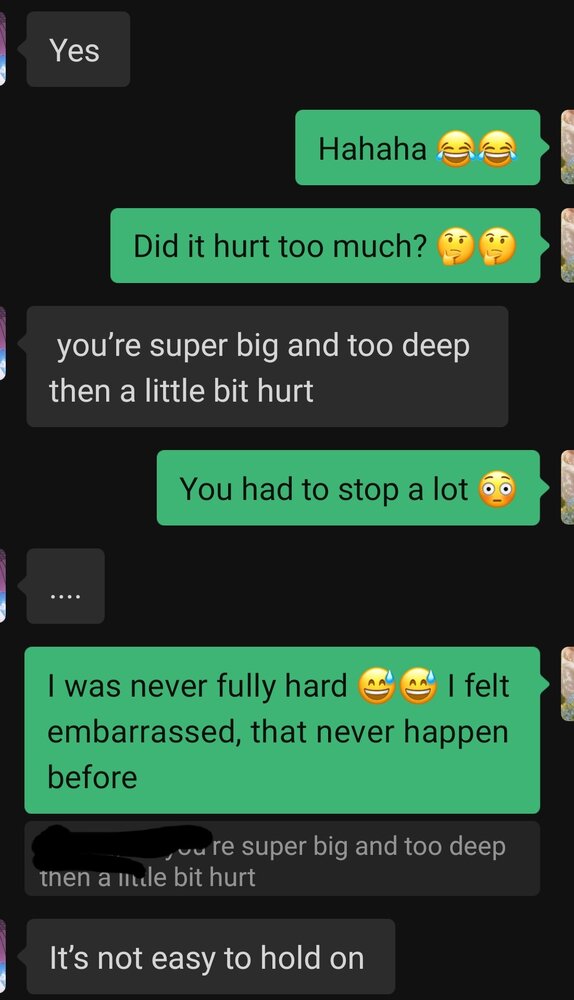
Task: Select the "I felt embarrassed" green message
Action: pos(282,730)
